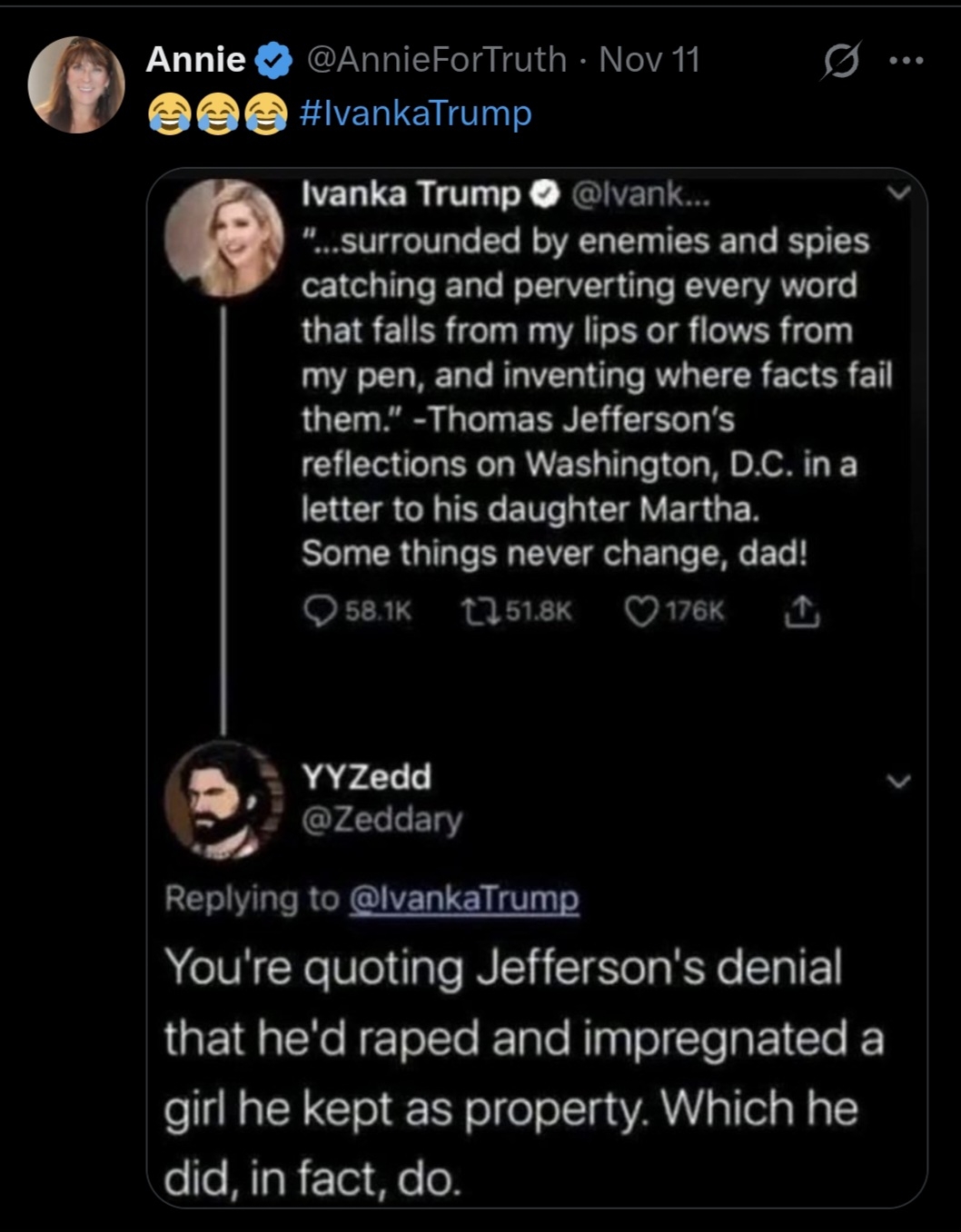Click the Grok slashed-circle icon
Screen dimensions: 961x1232
pyautogui.click(x=841, y=61)
